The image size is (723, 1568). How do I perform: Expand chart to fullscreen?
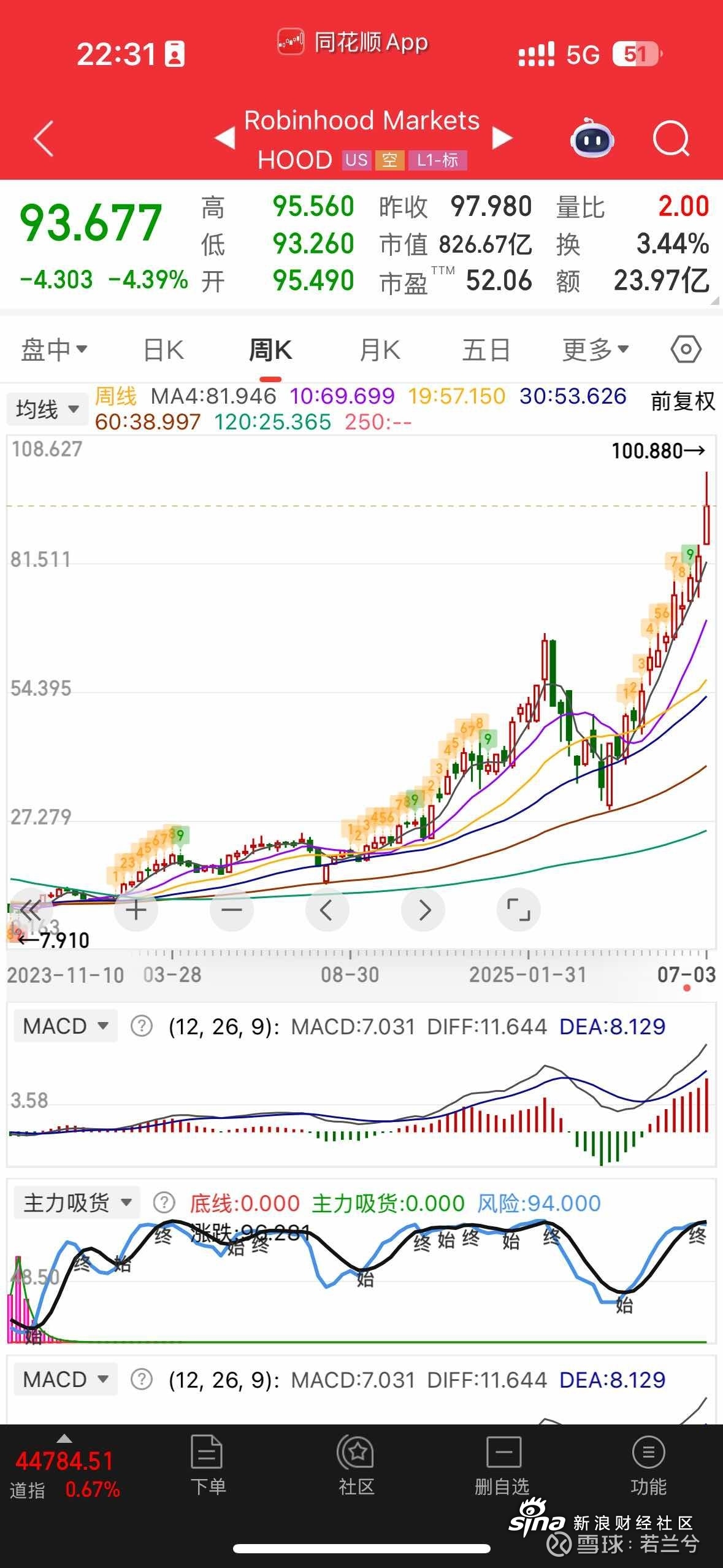point(519,910)
